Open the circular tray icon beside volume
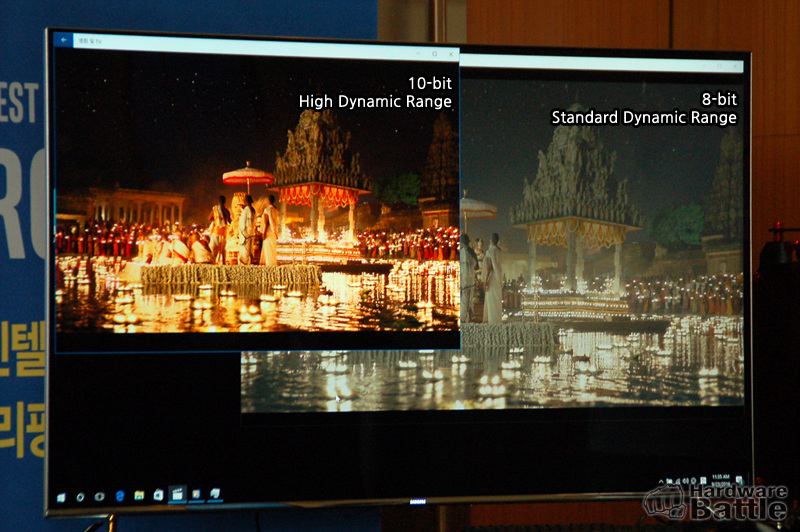Screen dimensions: 800x532 [693, 481]
